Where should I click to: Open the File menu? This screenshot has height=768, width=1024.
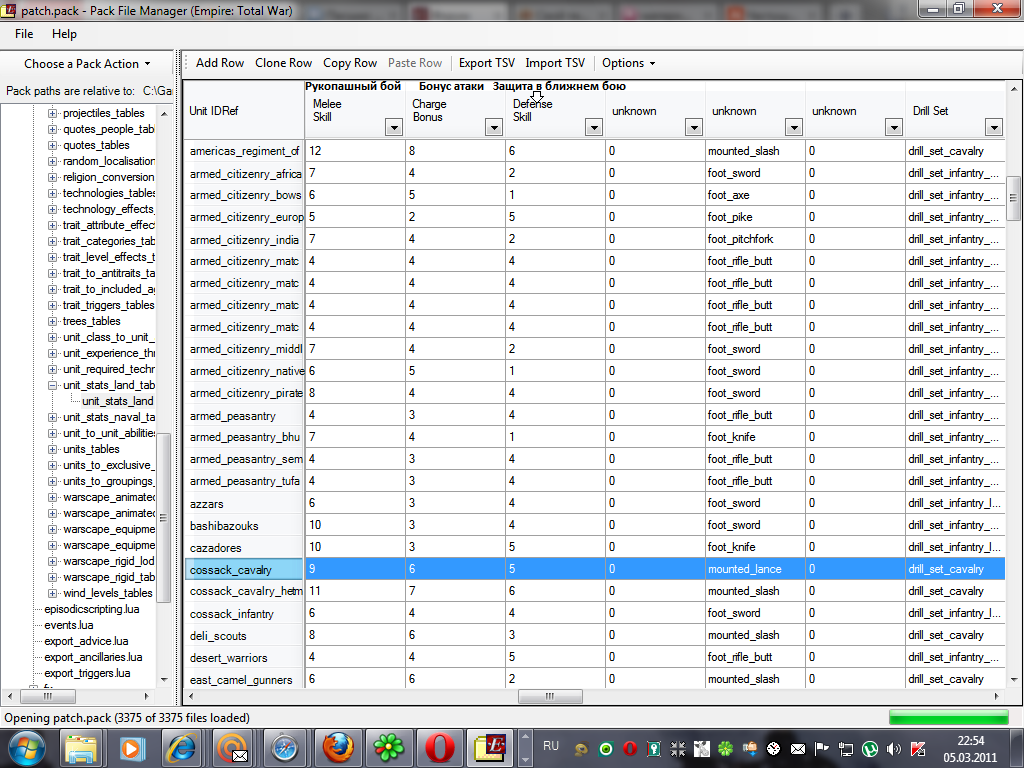click(x=24, y=34)
